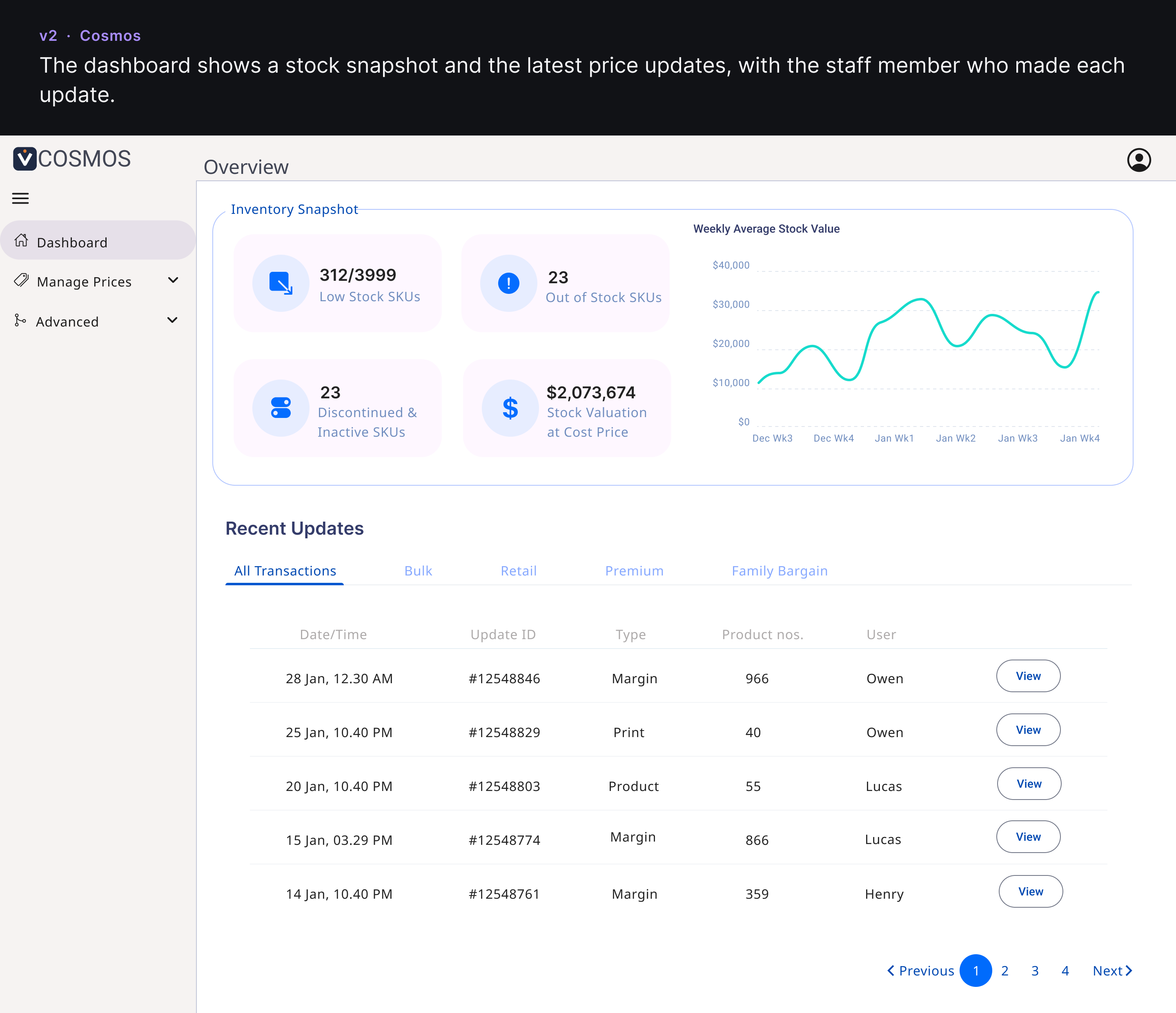Click the $2,073,674 valuation figure
The height and width of the screenshot is (1013, 1176).
click(591, 393)
